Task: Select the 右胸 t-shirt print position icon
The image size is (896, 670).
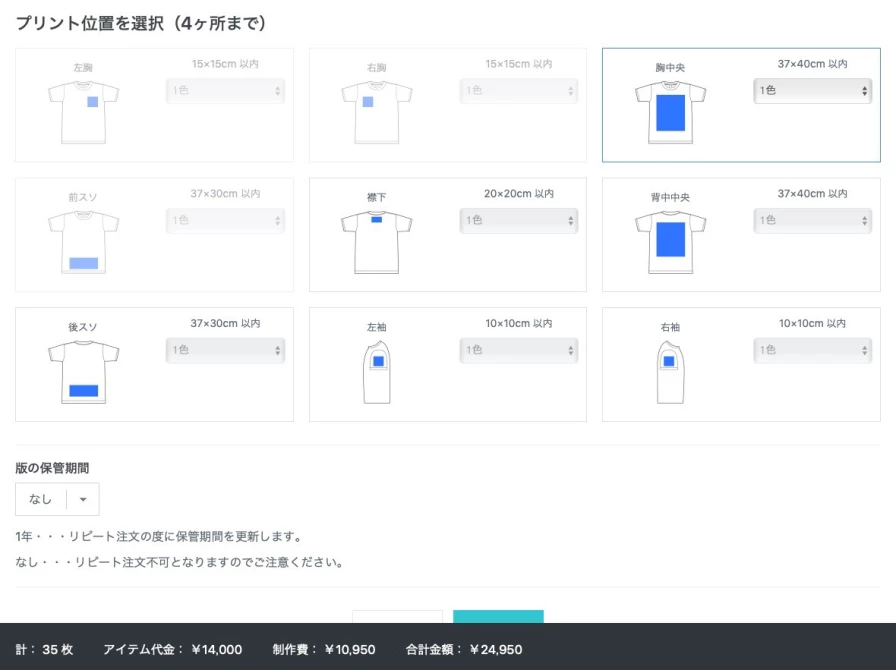Action: tap(377, 112)
